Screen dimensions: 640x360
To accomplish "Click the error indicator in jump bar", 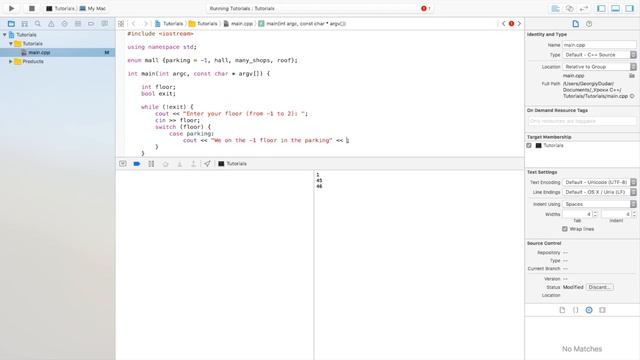I will 511,24.
